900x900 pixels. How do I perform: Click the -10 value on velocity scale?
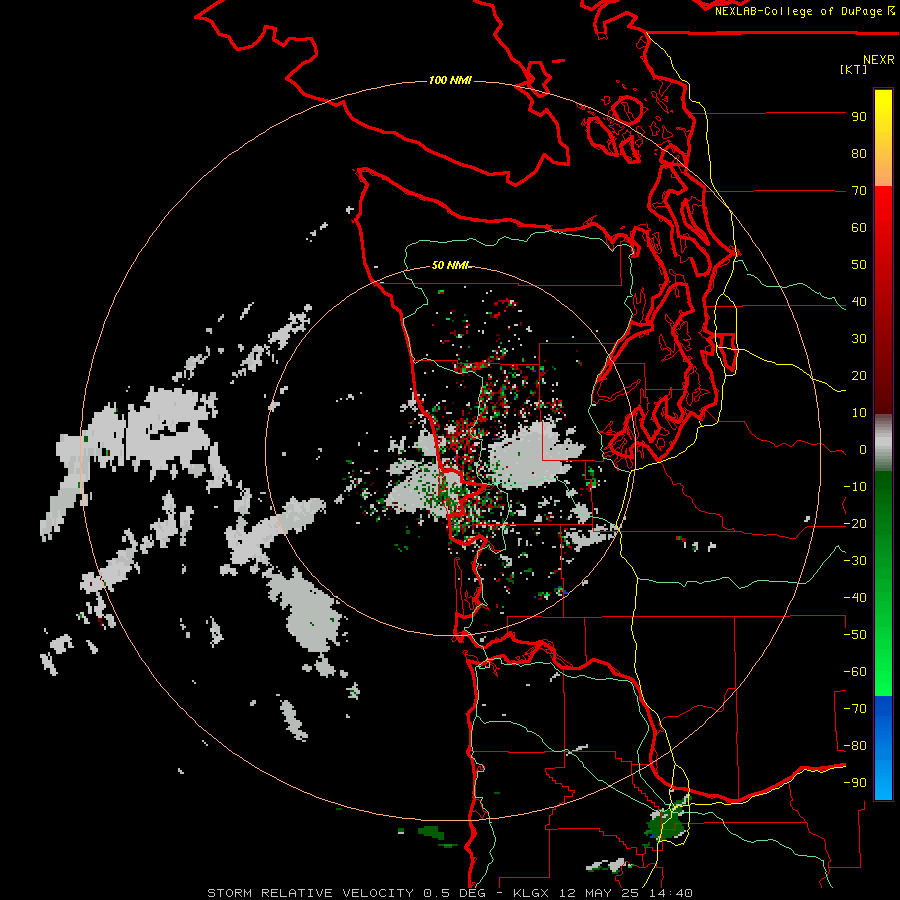point(855,487)
